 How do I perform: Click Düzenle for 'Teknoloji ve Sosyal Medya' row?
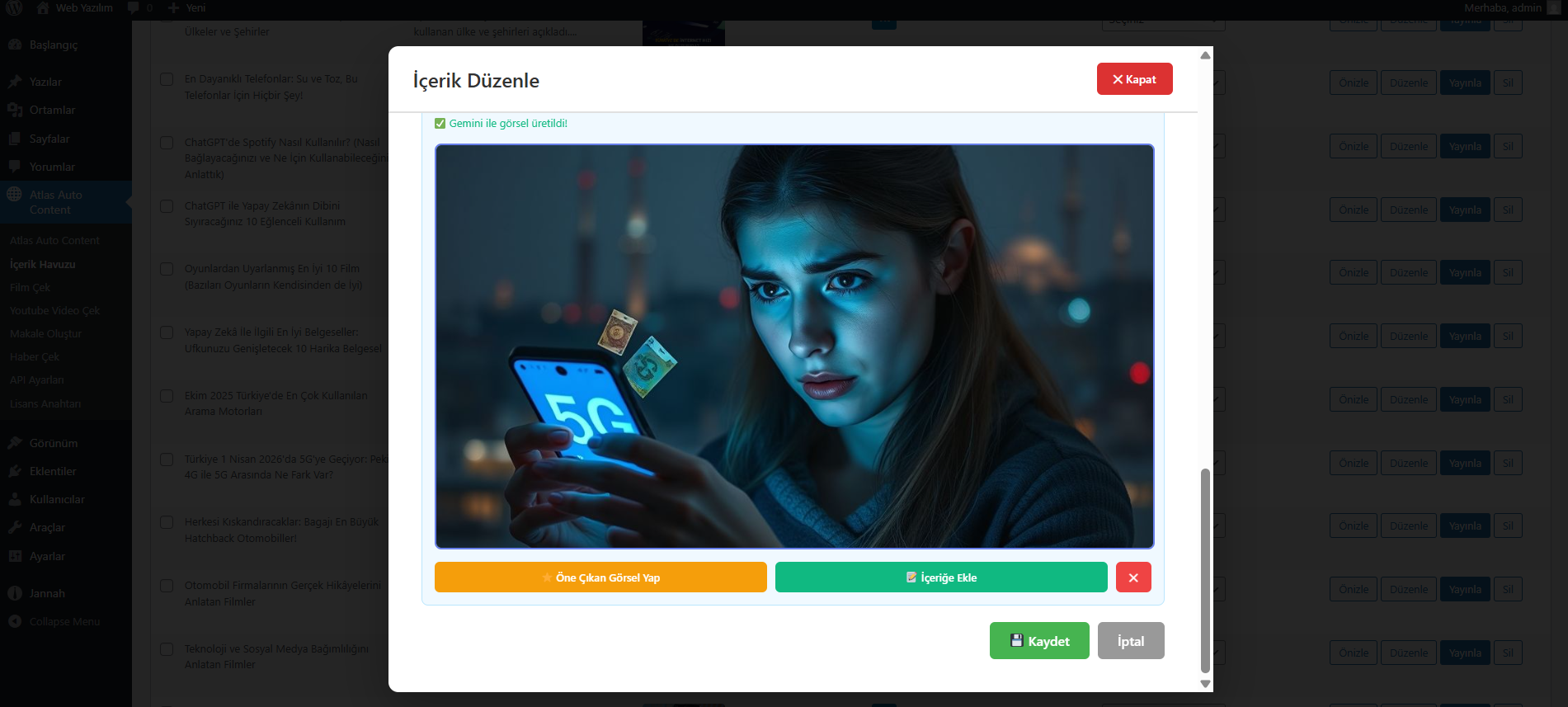[1409, 653]
